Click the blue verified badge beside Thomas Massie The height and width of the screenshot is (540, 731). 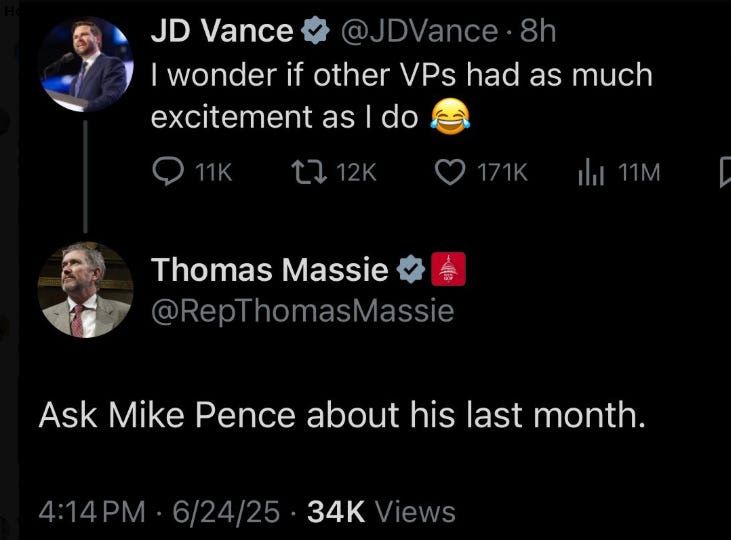click(410, 269)
